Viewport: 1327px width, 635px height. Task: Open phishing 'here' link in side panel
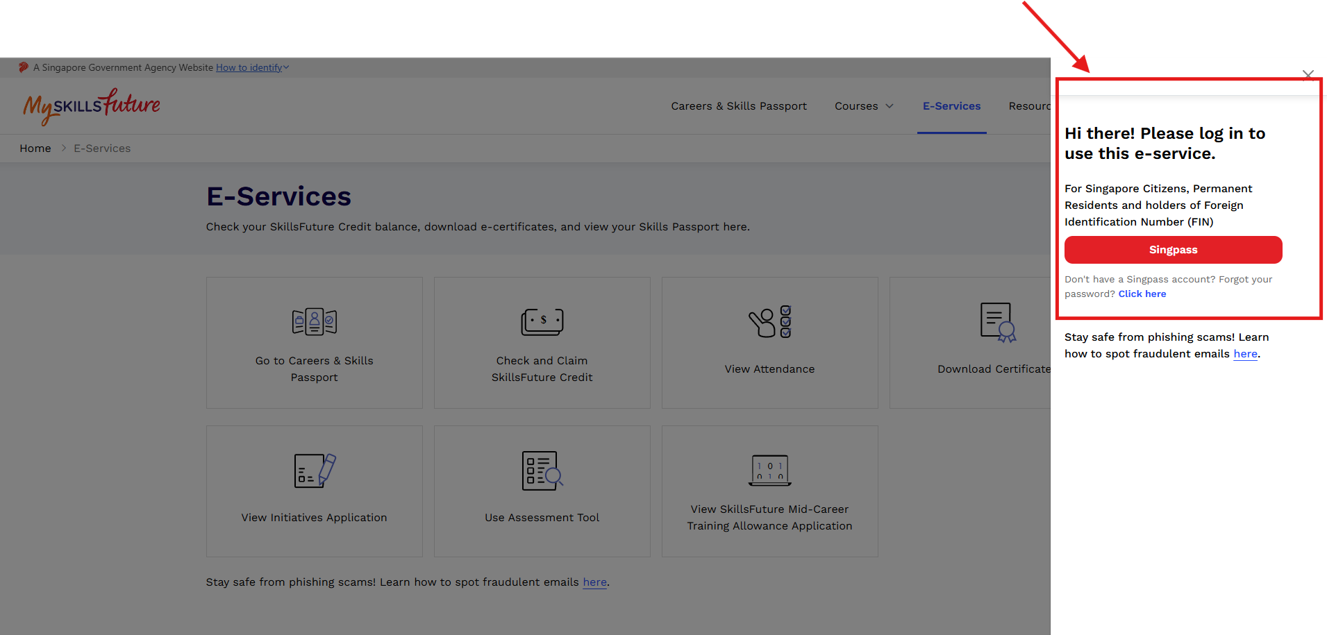pyautogui.click(x=1245, y=354)
